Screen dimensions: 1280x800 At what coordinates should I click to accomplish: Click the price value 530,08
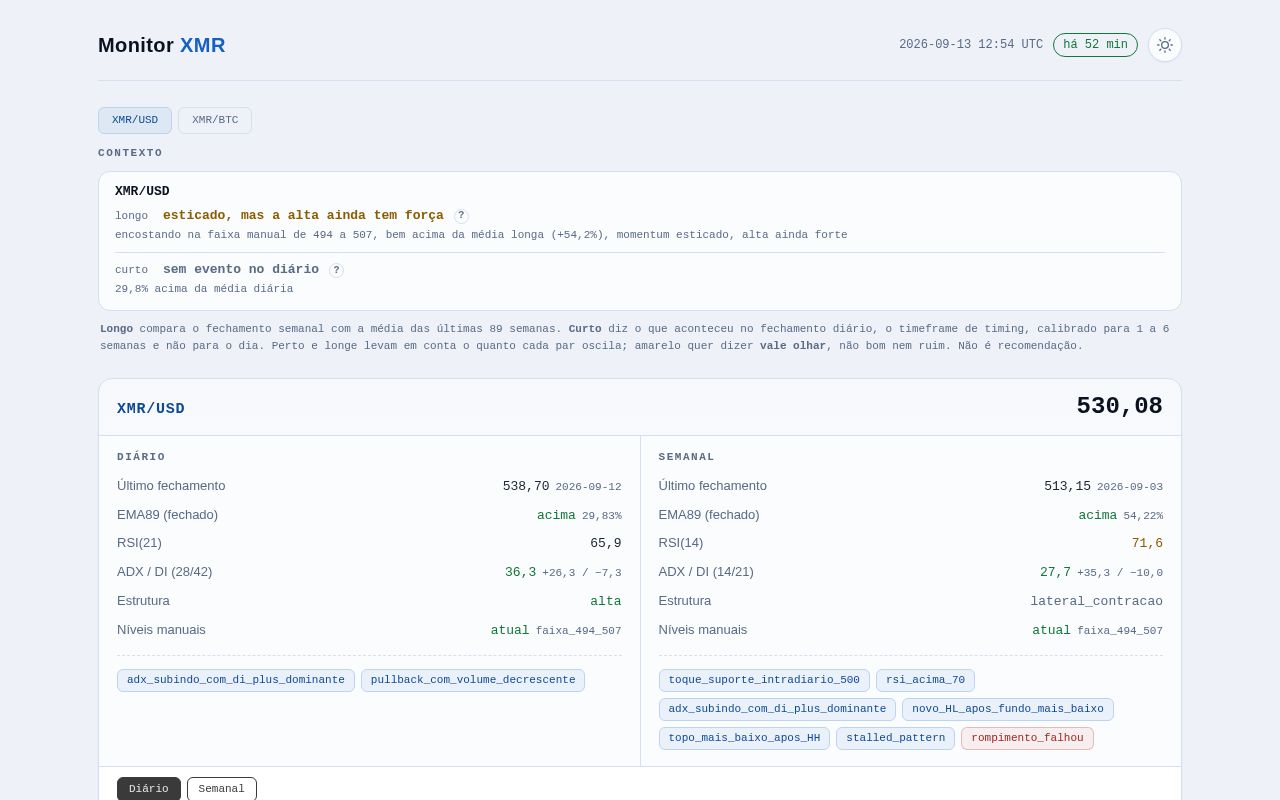click(x=1119, y=407)
